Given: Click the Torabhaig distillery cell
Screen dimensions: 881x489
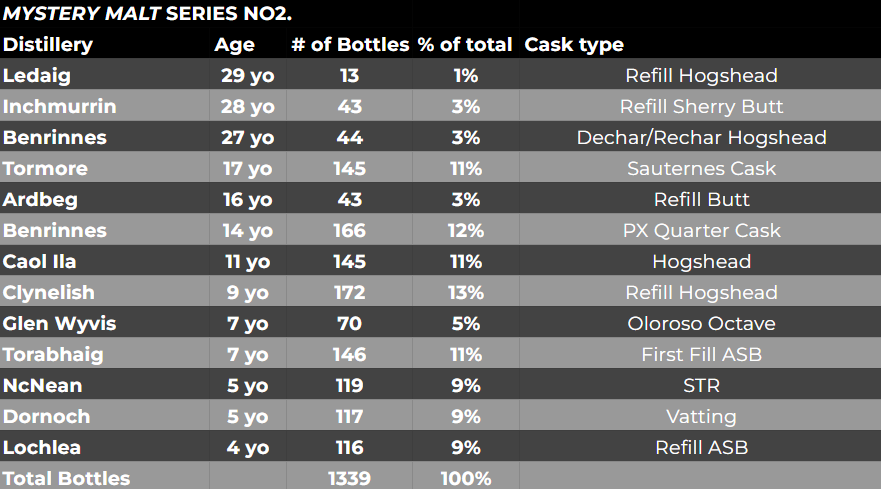Looking at the screenshot, I should (53, 355).
